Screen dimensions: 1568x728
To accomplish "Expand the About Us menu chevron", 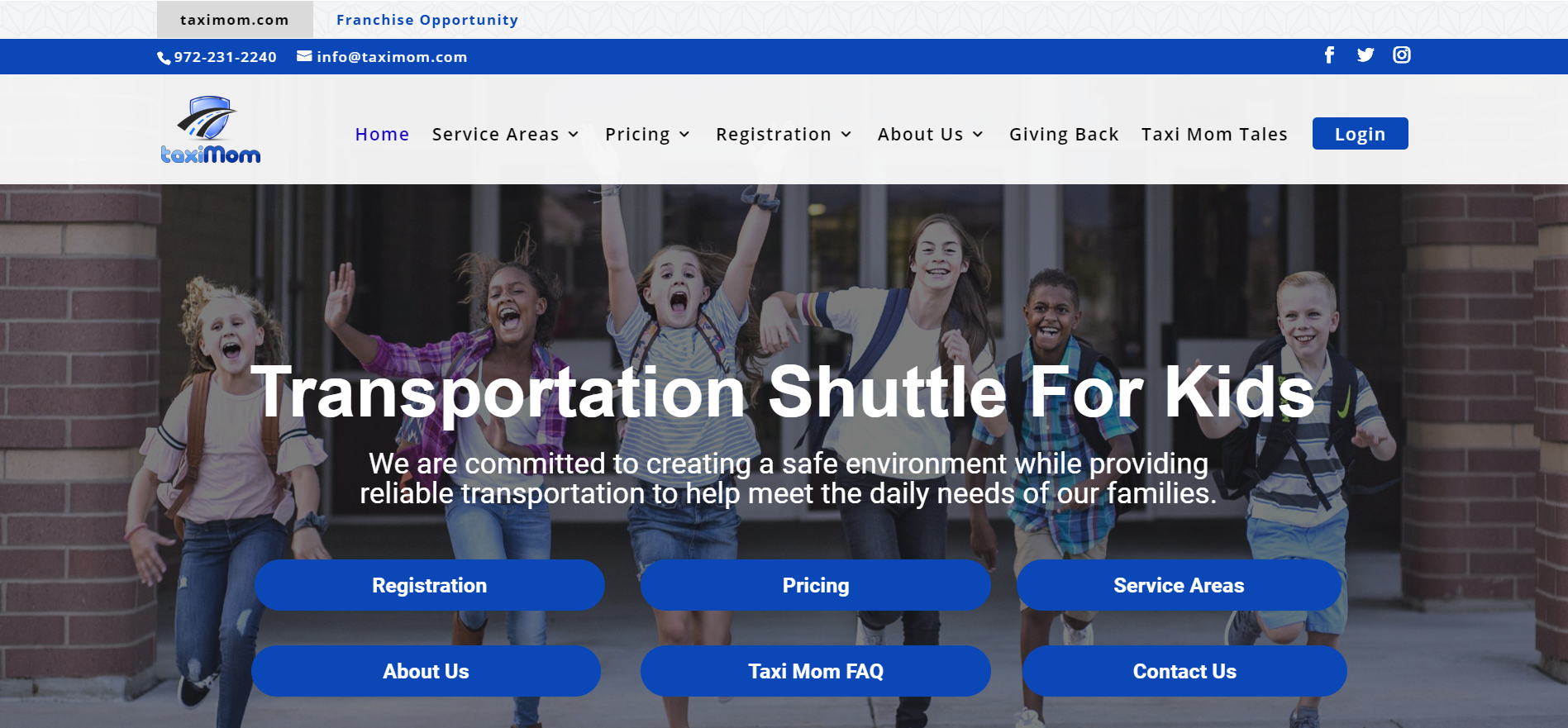I will 978,135.
